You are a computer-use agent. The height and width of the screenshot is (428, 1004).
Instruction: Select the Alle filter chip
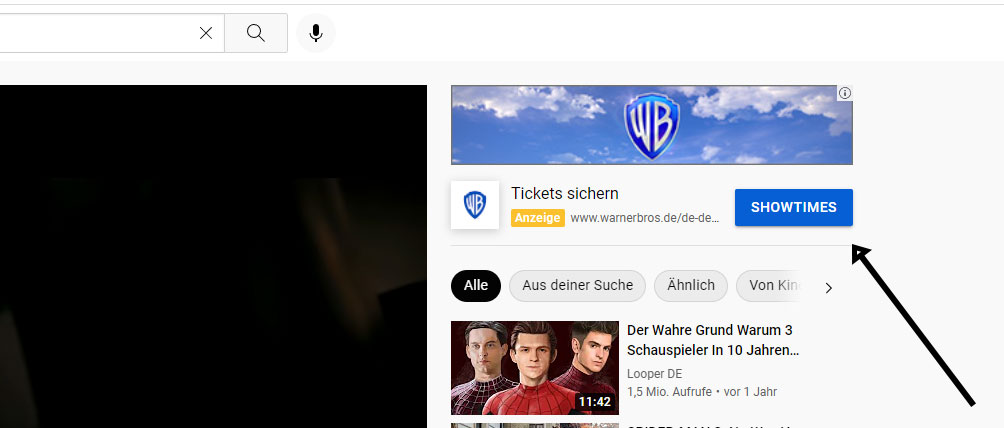coord(476,286)
